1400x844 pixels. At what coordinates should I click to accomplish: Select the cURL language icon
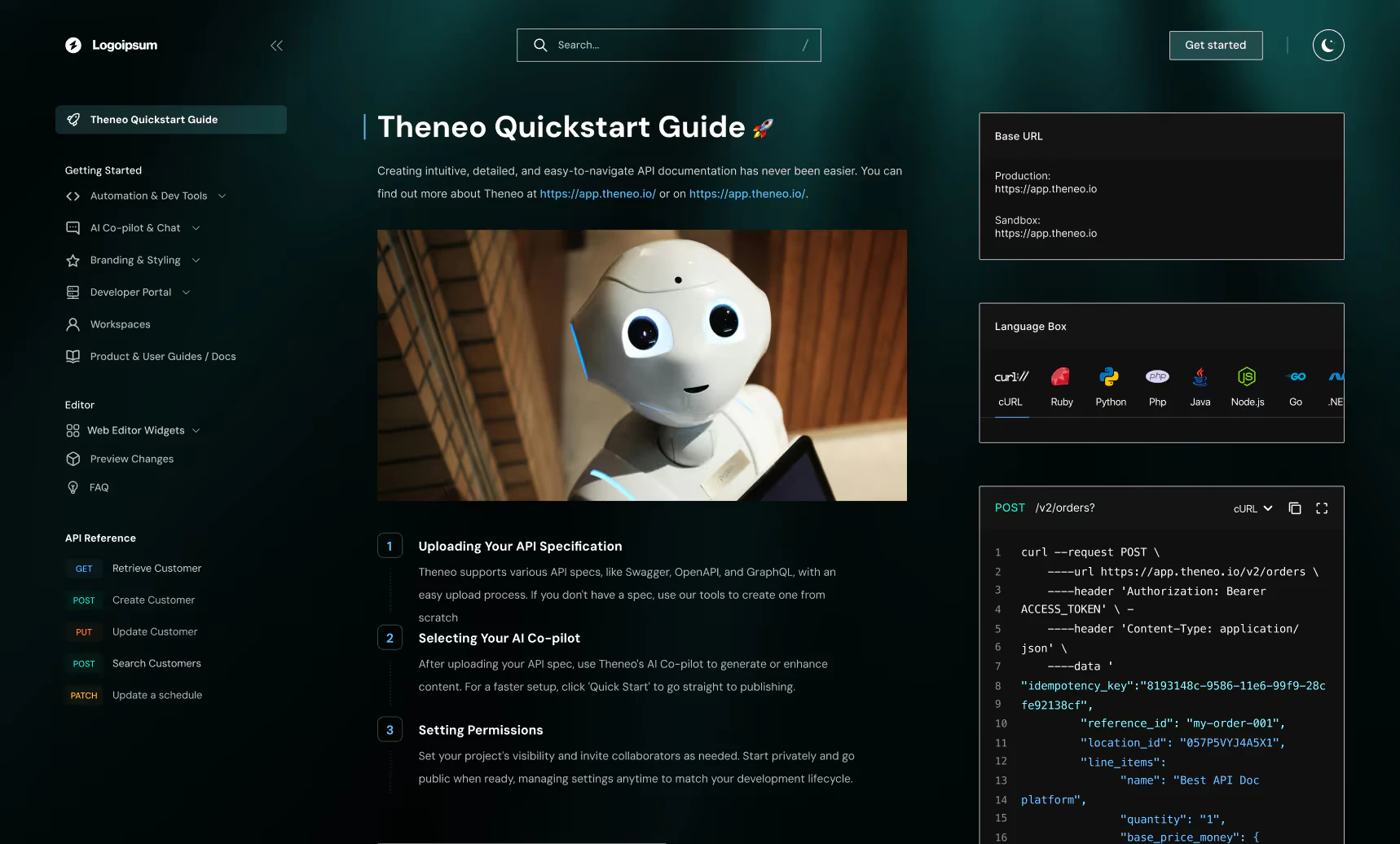1010,376
